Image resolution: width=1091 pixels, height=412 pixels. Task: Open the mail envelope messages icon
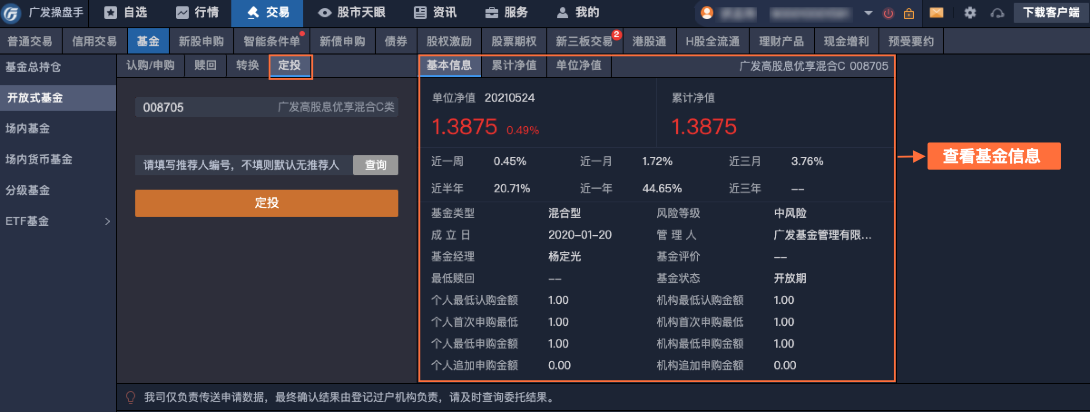[937, 13]
